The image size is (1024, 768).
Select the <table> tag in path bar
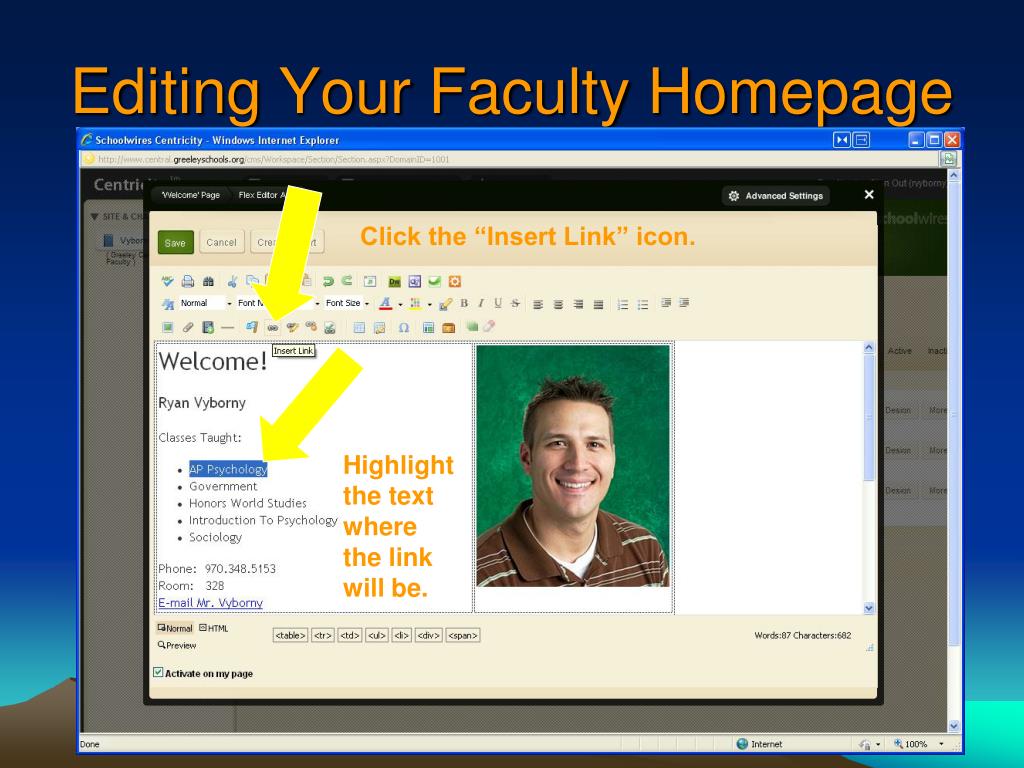coord(290,635)
